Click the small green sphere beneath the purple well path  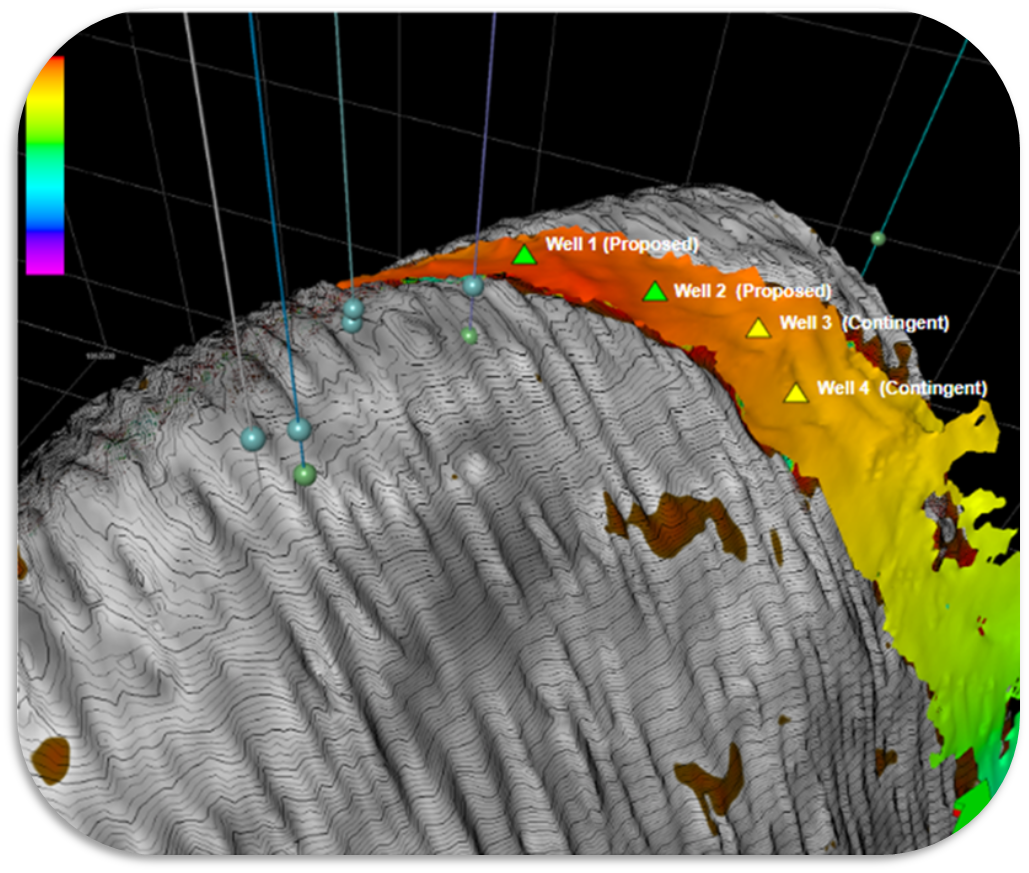pos(469,335)
